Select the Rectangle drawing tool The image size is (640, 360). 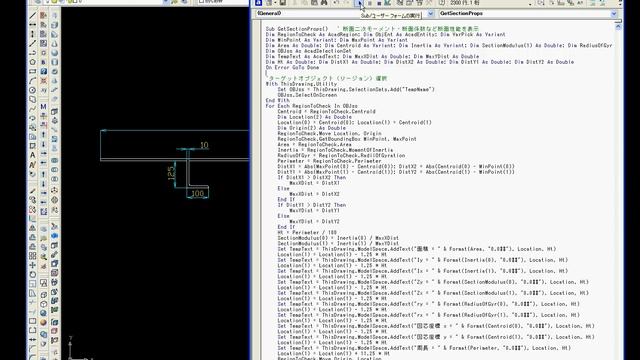click(33, 71)
